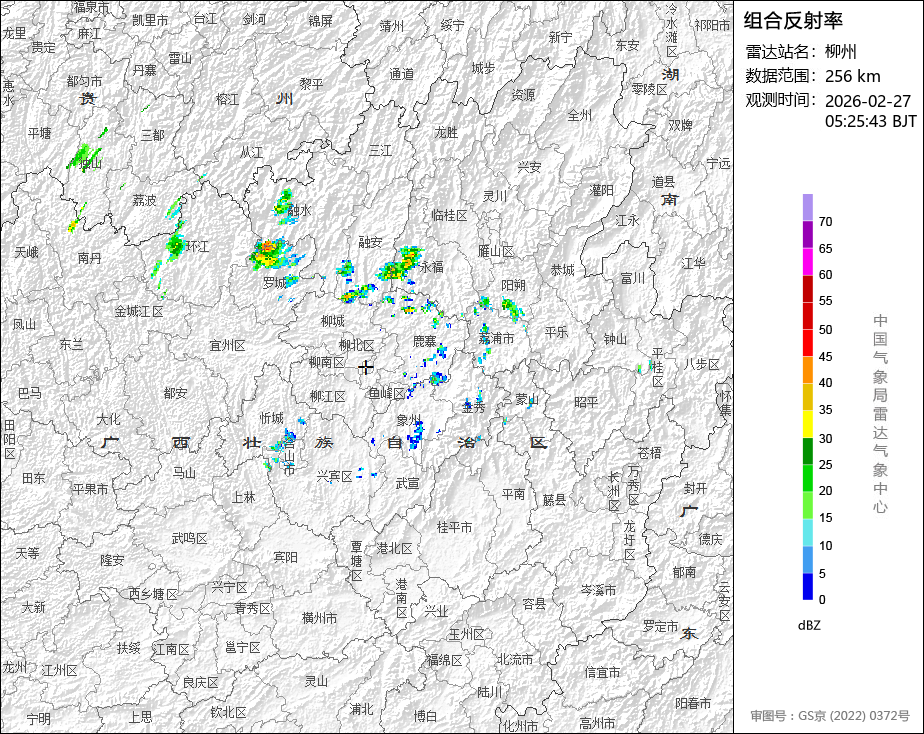The image size is (924, 734).
Task: Click the 武宣 county label
Action: click(x=407, y=483)
